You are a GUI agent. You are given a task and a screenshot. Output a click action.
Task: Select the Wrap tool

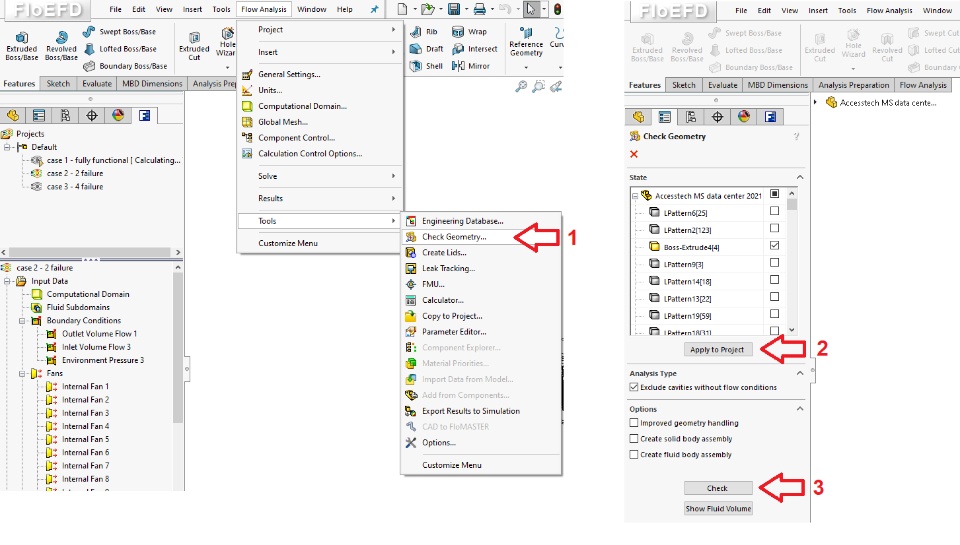pos(469,31)
